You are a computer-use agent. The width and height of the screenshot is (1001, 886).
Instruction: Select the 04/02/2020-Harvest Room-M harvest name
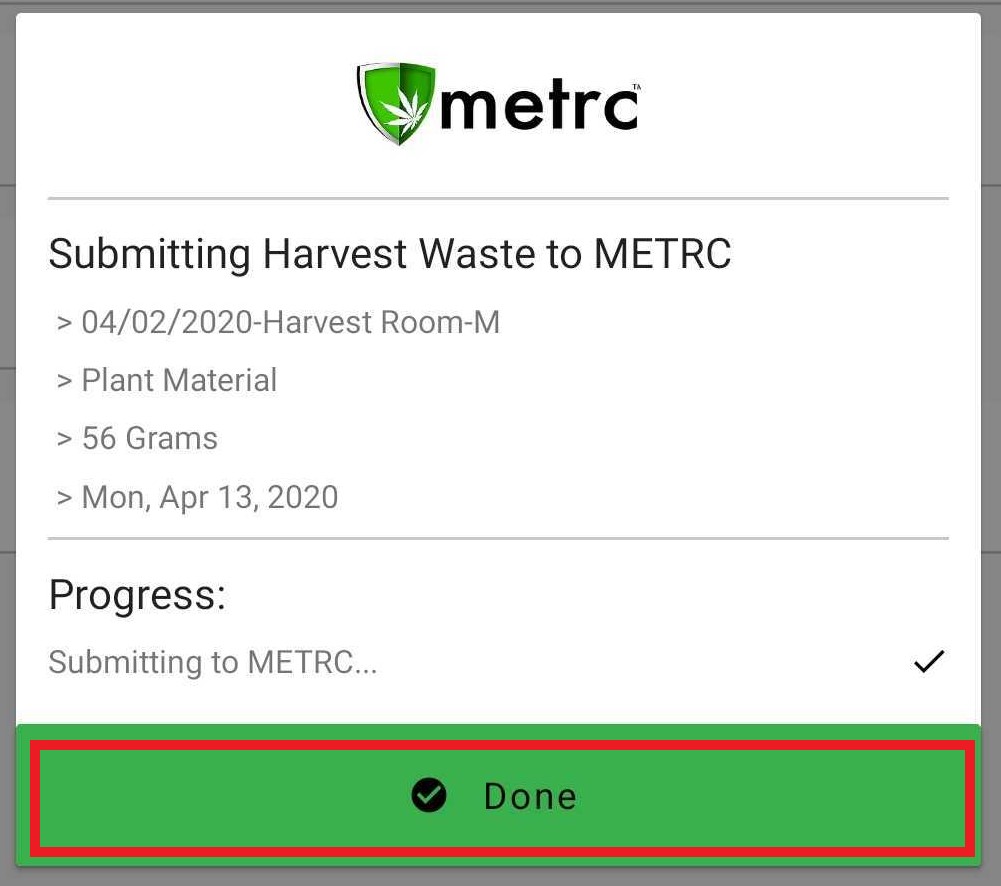[x=290, y=322]
